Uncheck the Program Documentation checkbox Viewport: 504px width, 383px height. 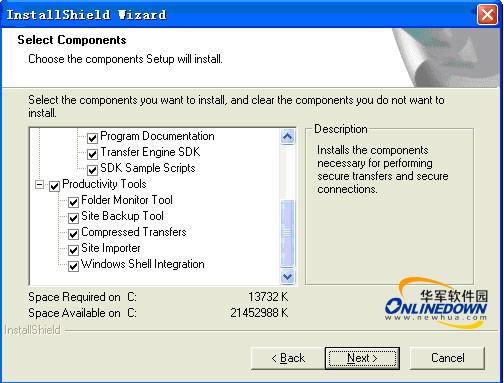coord(92,137)
